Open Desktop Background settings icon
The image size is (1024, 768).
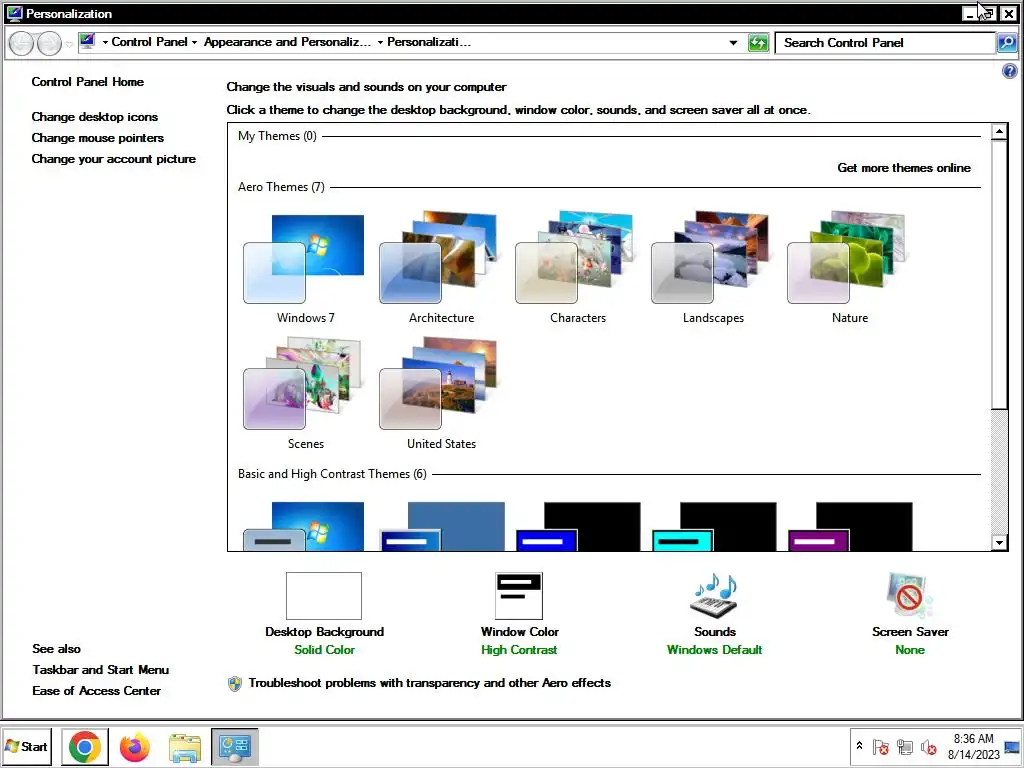click(324, 596)
